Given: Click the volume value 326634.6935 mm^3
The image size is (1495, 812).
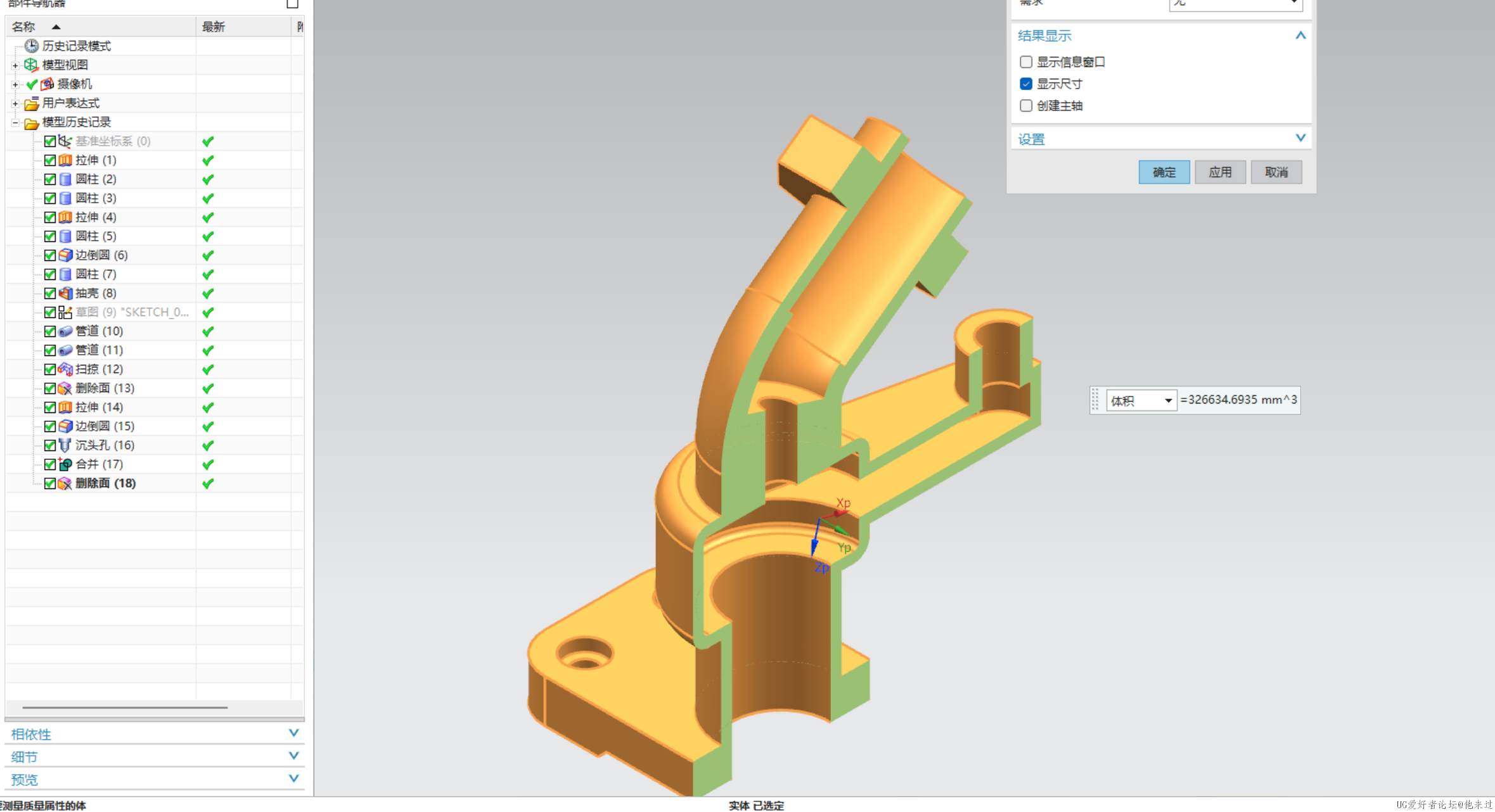Looking at the screenshot, I should pyautogui.click(x=1242, y=400).
